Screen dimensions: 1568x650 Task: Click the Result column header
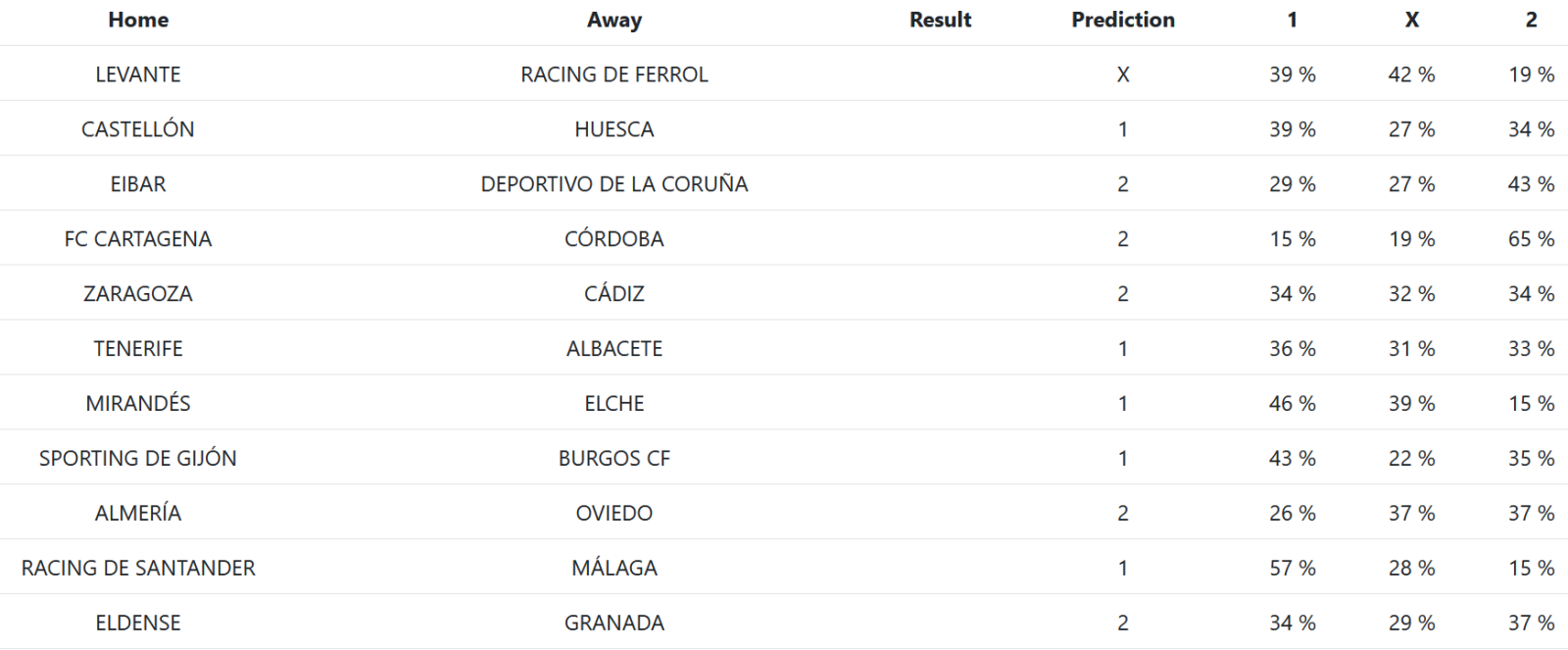click(x=940, y=20)
